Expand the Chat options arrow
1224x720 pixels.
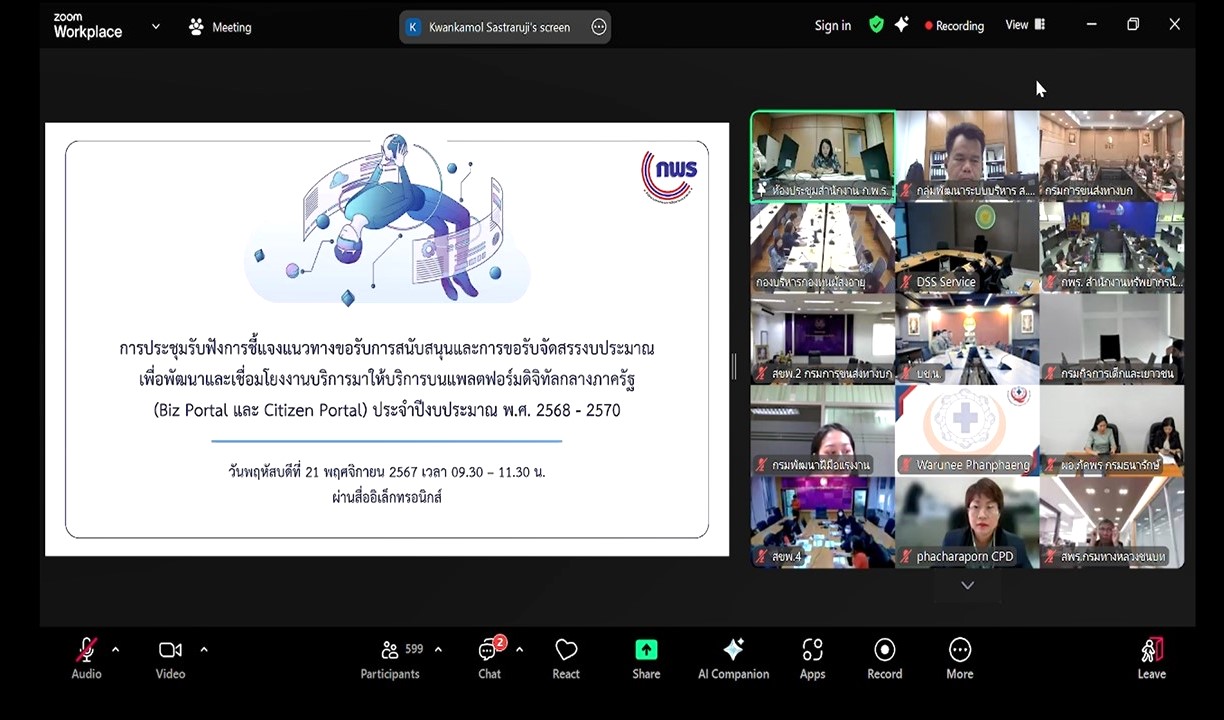tap(519, 650)
